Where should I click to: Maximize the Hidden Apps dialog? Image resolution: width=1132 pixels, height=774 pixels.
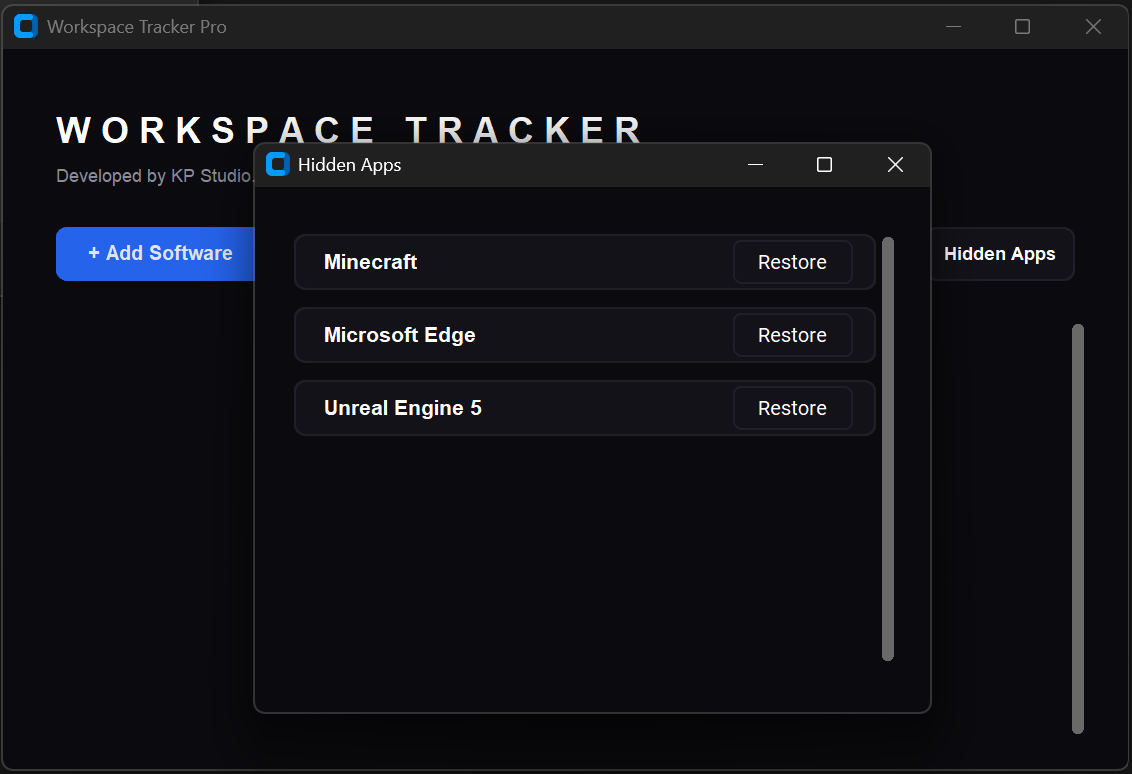[x=824, y=165]
